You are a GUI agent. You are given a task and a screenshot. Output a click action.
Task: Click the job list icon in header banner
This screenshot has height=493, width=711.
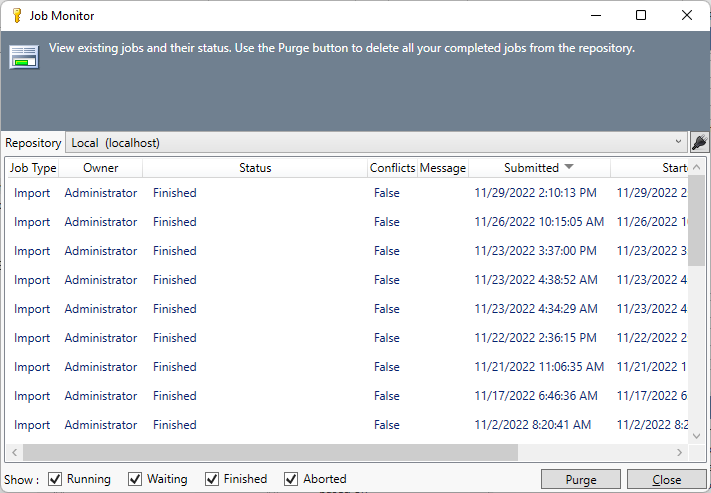point(25,56)
